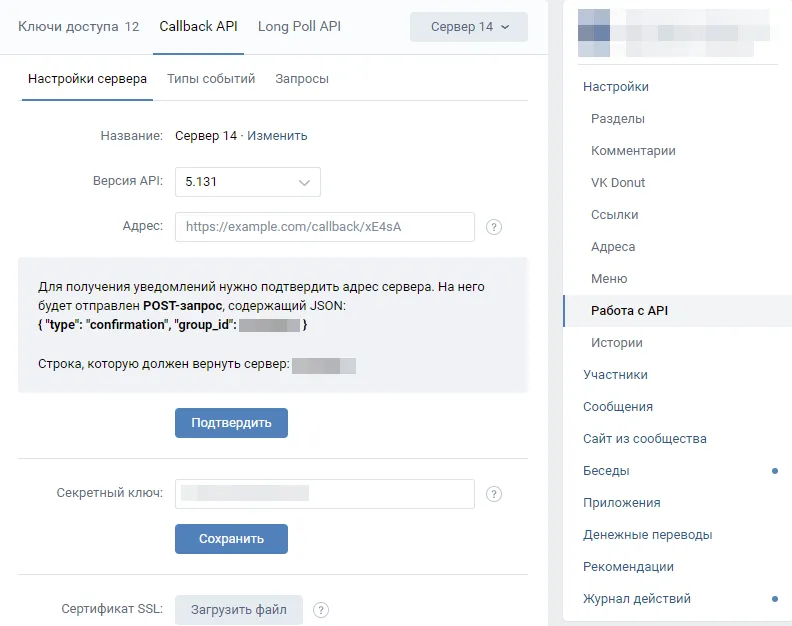Open the Запросы subtab
The height and width of the screenshot is (626, 792).
click(302, 79)
